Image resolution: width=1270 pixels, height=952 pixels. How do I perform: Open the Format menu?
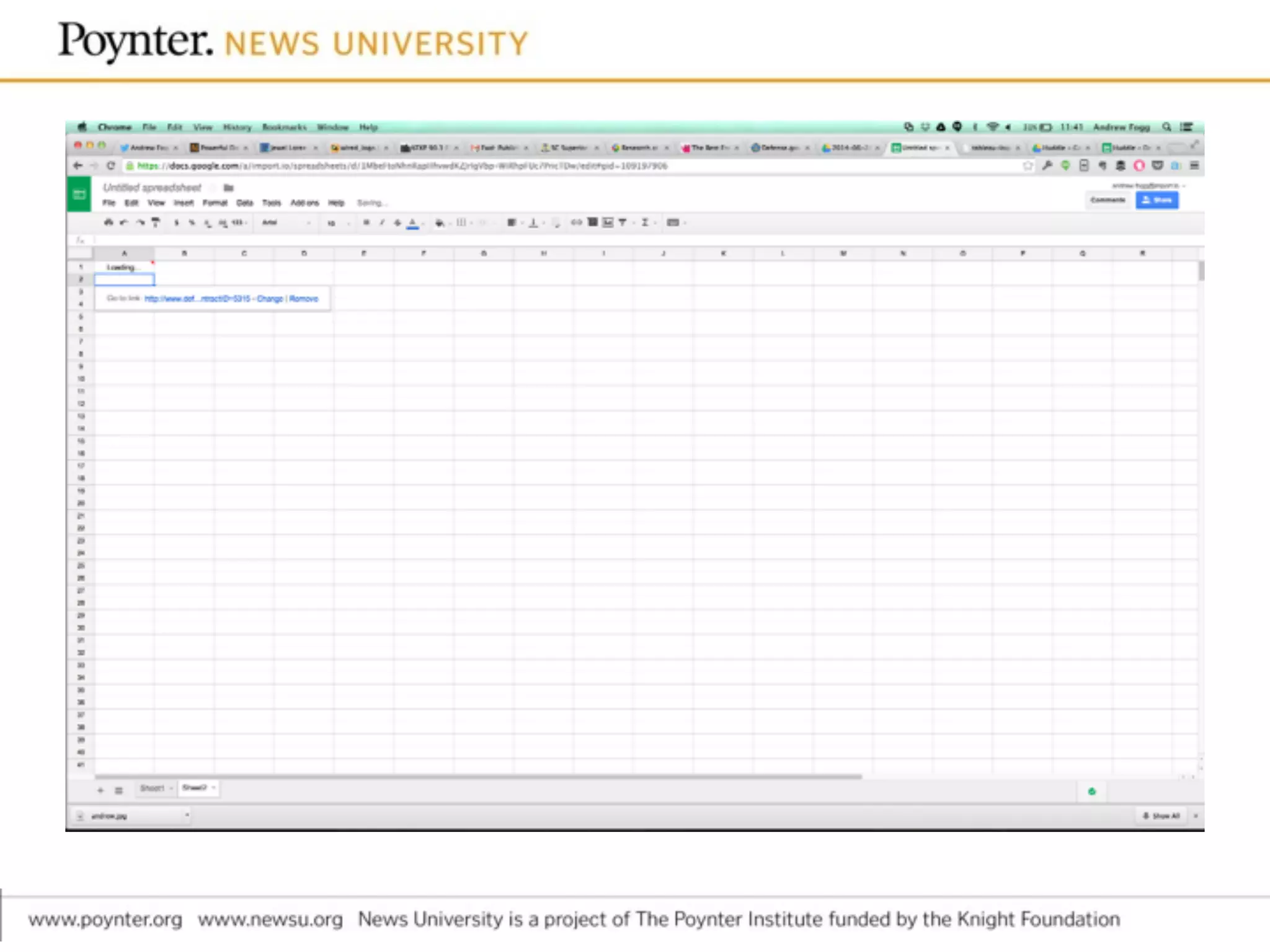click(215, 203)
